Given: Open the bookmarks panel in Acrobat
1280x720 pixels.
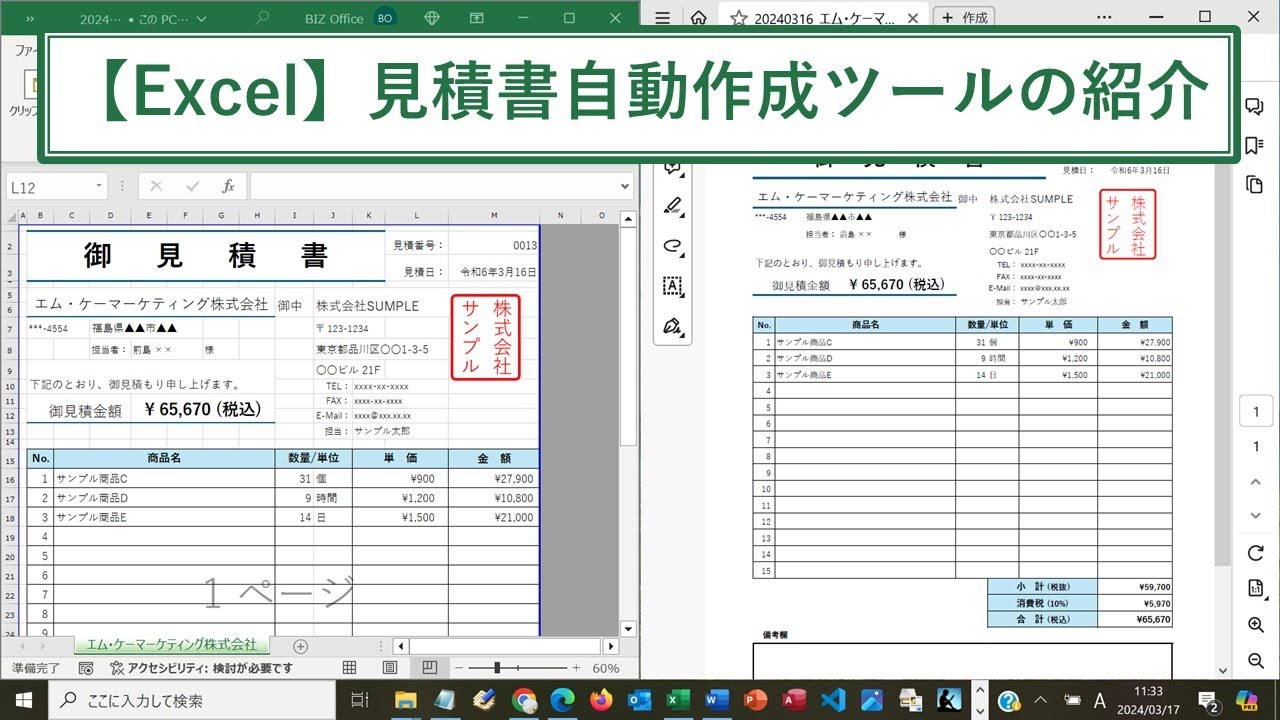Looking at the screenshot, I should 1254,146.
